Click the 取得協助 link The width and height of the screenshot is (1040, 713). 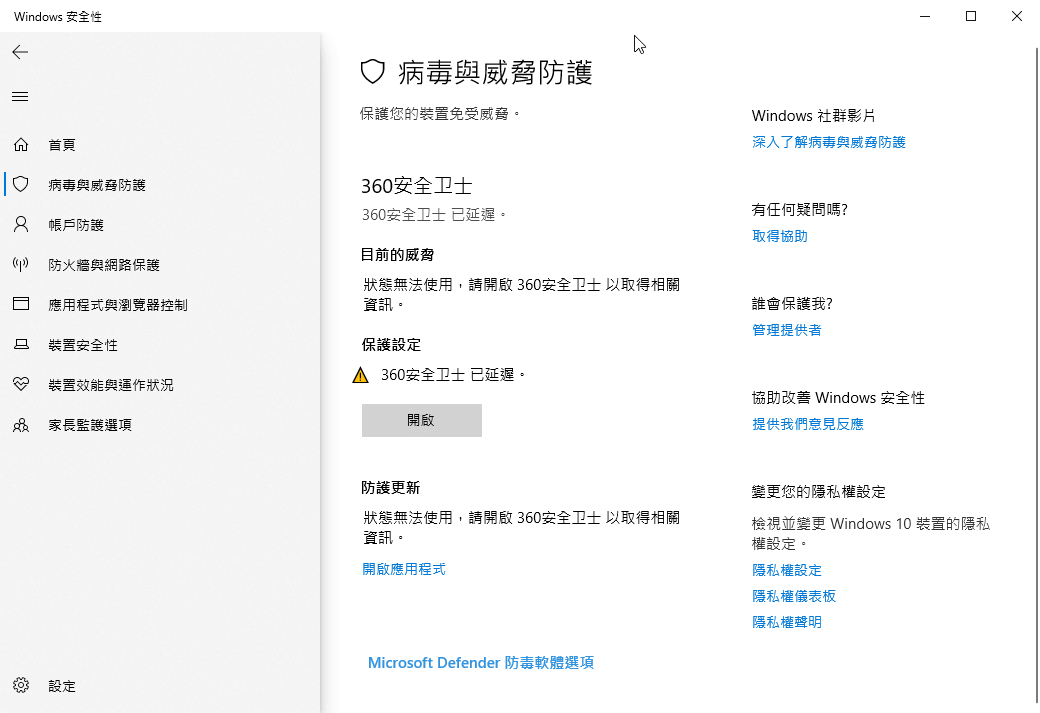(779, 236)
